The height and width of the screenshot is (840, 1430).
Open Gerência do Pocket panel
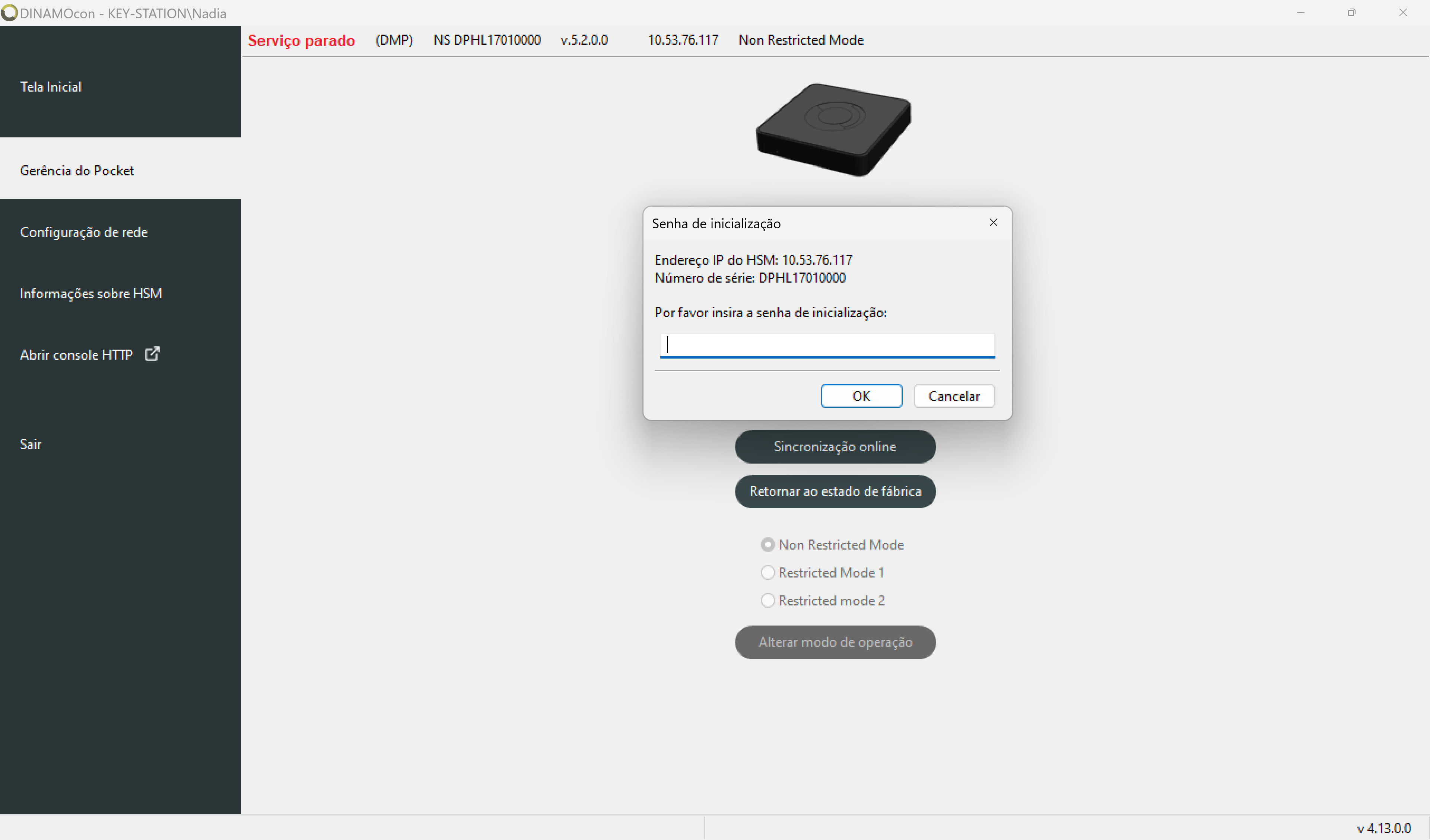point(77,170)
